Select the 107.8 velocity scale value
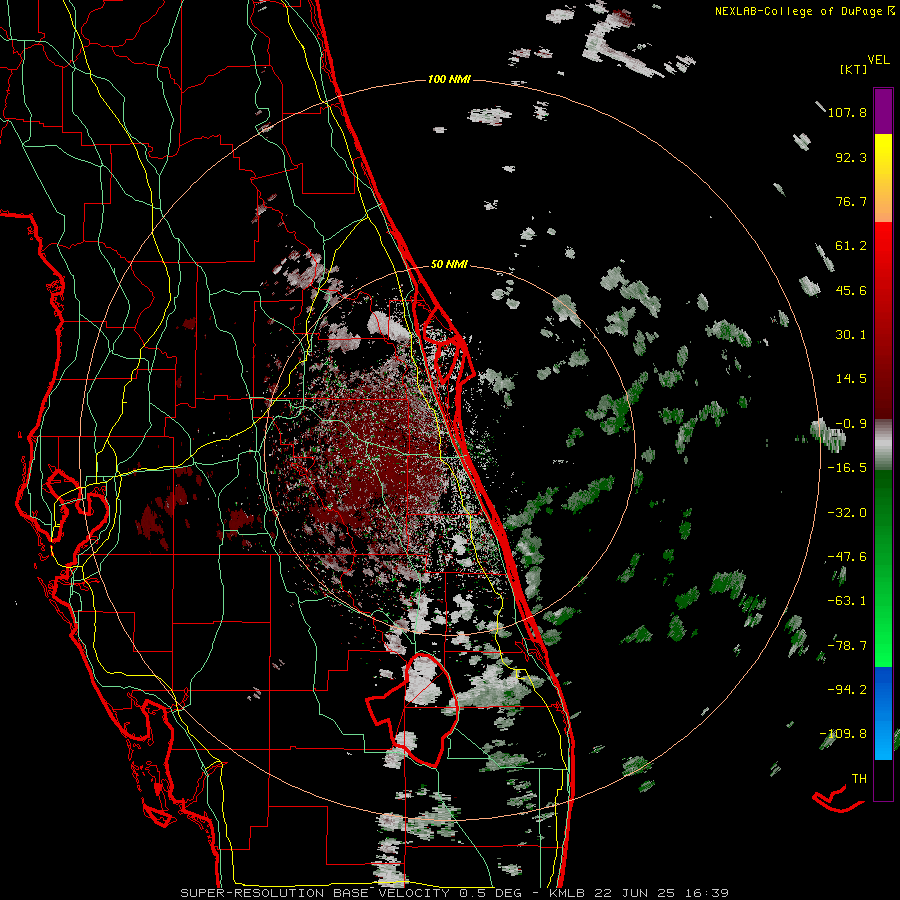The image size is (900, 900). click(x=847, y=112)
